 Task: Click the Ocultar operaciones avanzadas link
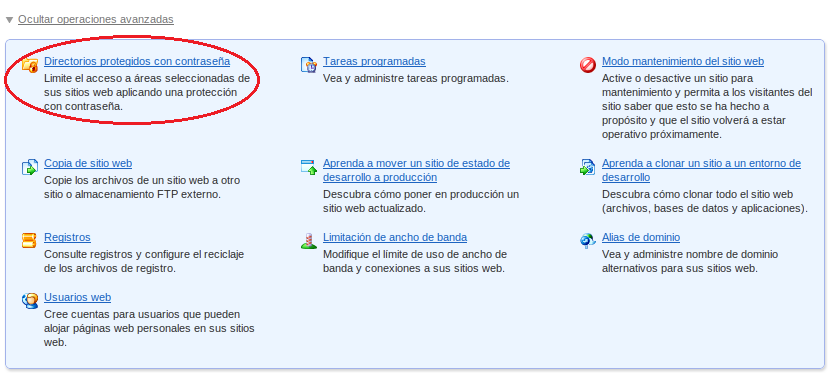click(96, 19)
